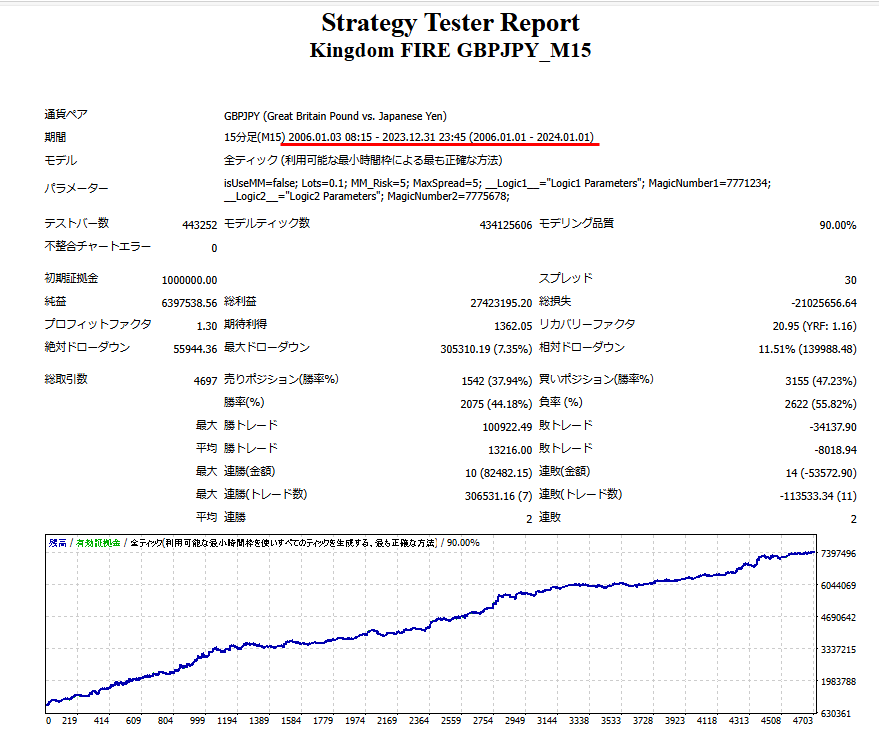Viewport: 879px width, 734px height.
Task: Click the gross loss value '-21025656.64'
Action: (824, 303)
